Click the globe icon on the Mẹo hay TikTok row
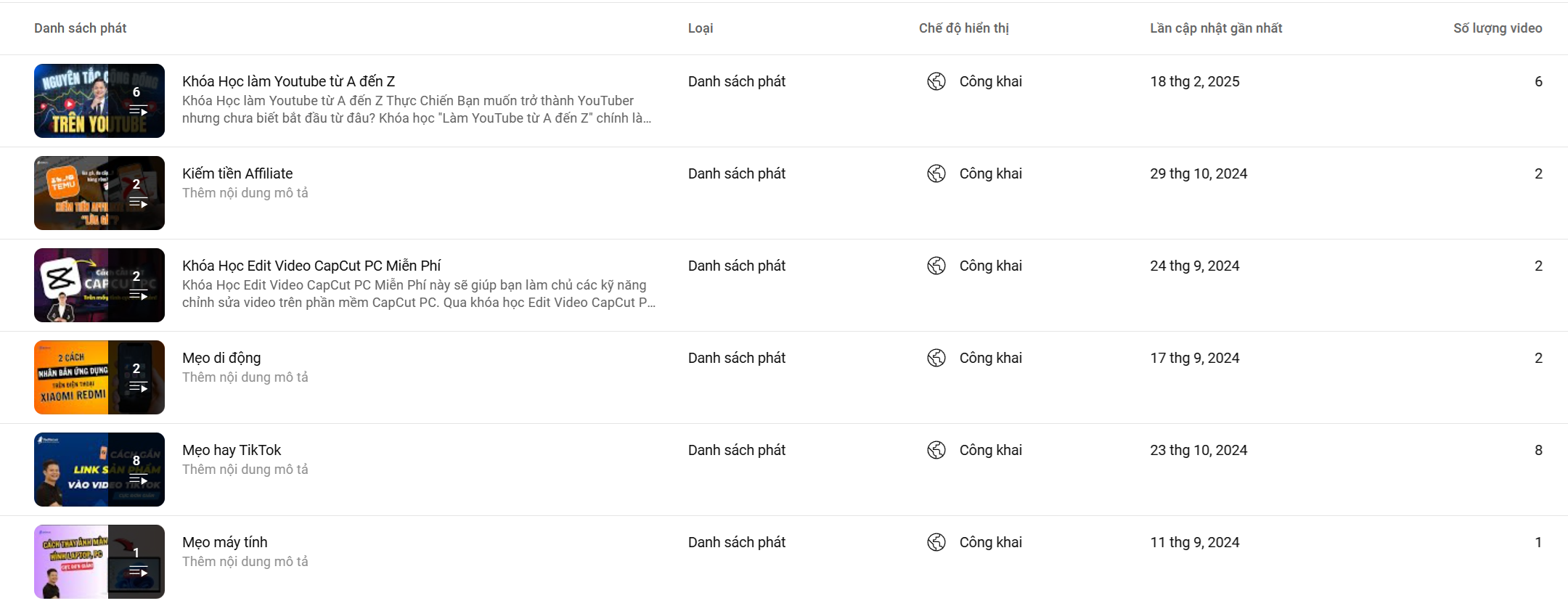Screen dimensions: 1568x606 [936, 450]
